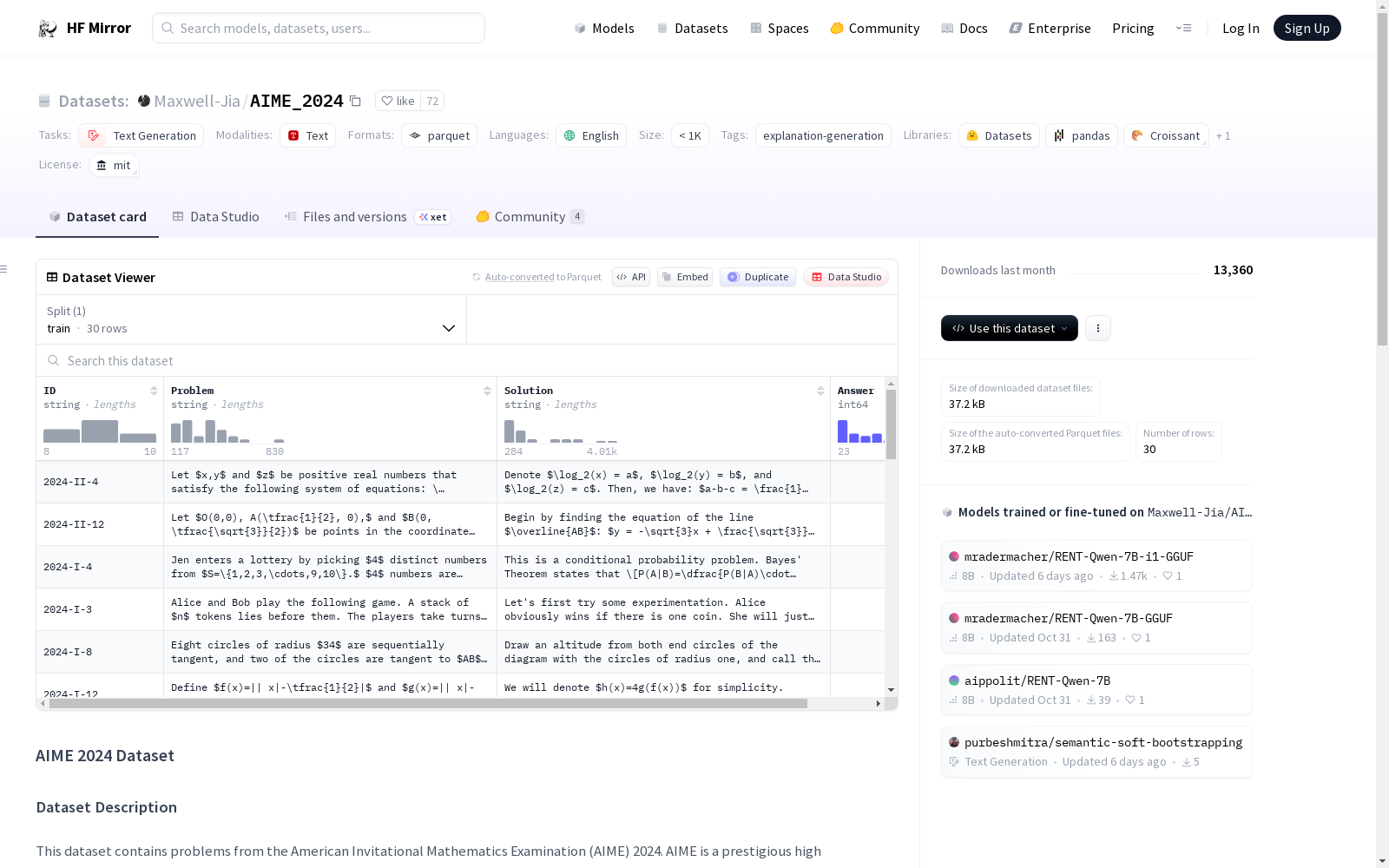Select the English language tag
The image size is (1389, 868).
[591, 135]
